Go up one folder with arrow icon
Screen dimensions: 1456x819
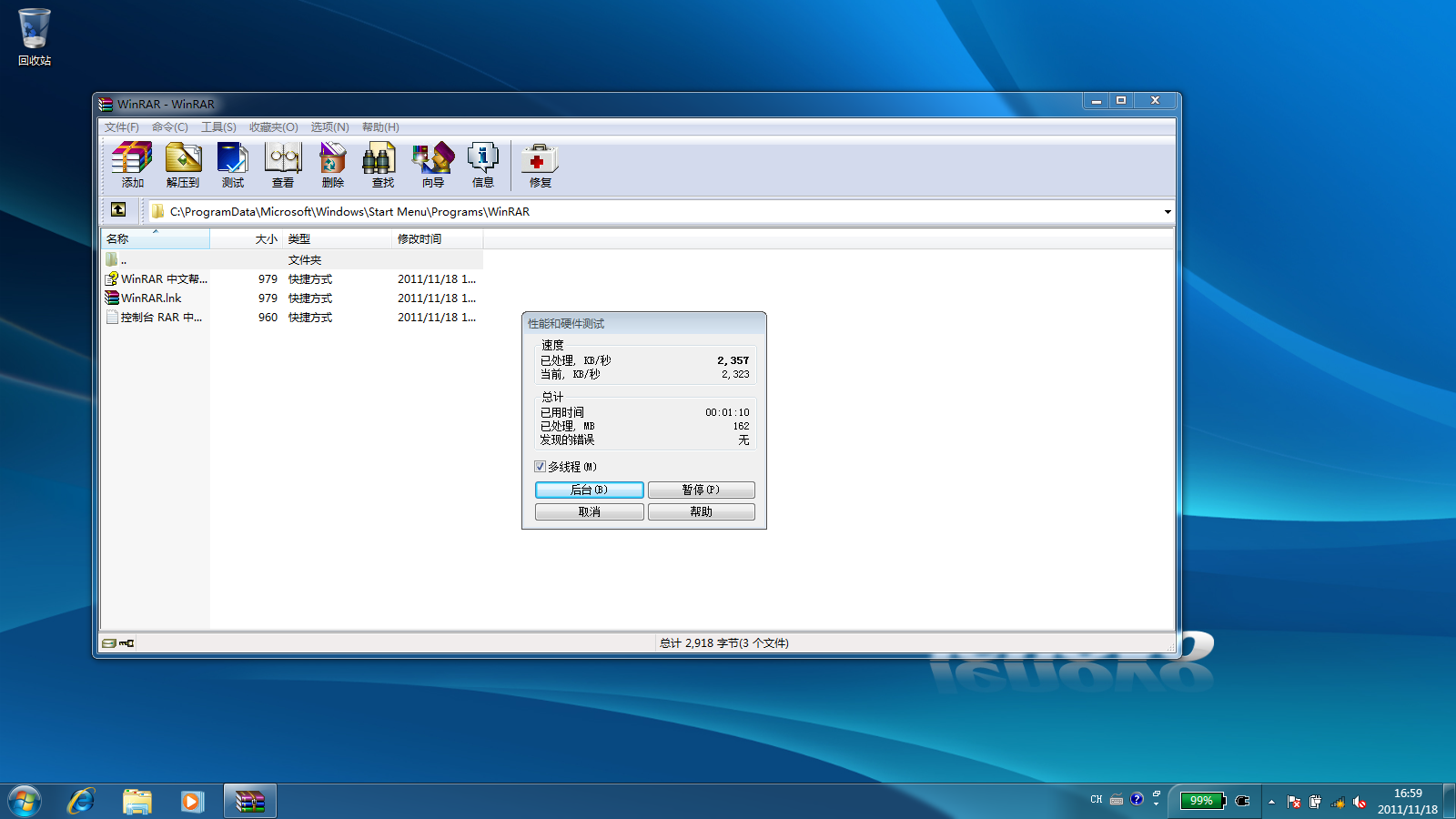coord(118,210)
